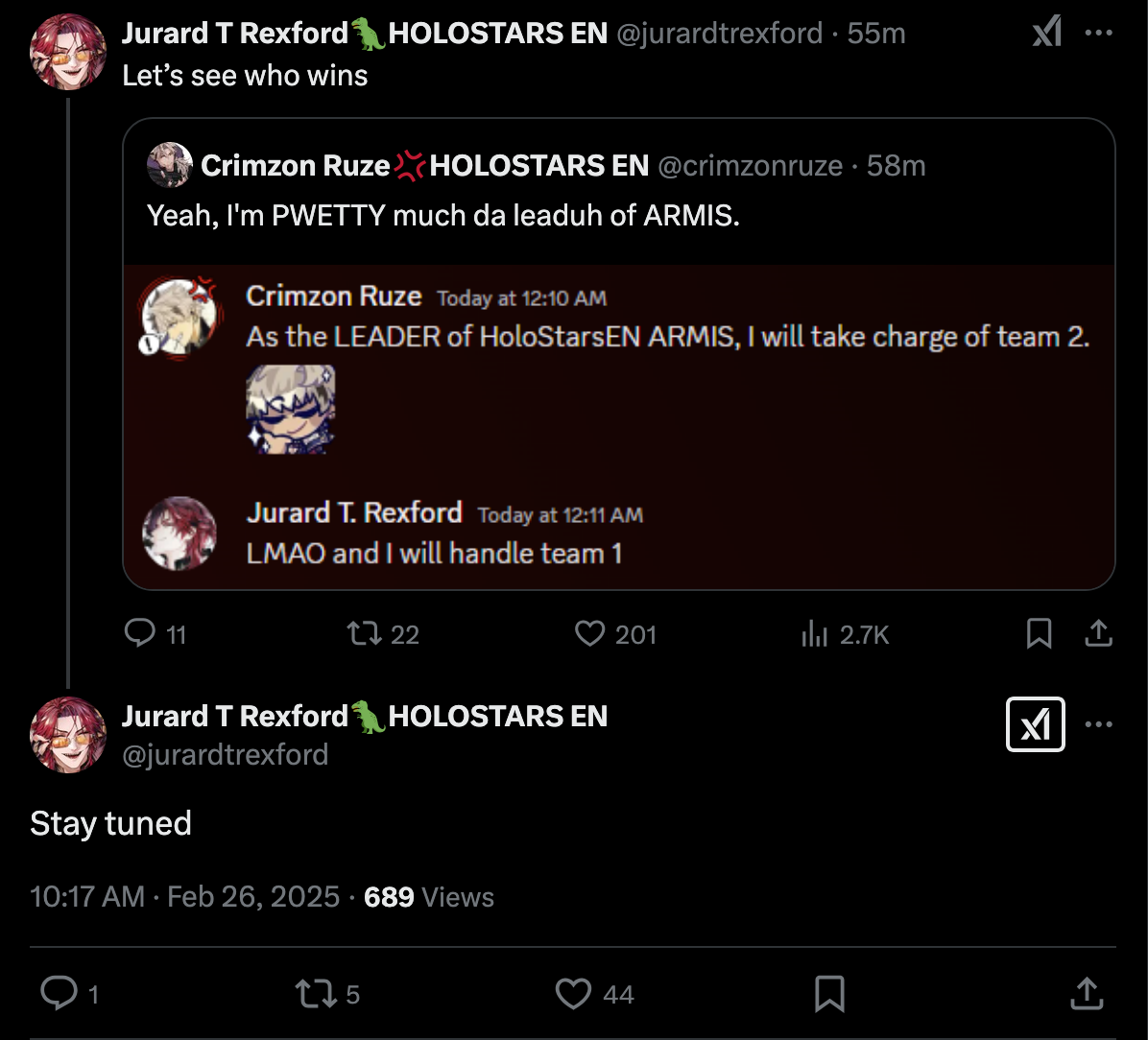The image size is (1148, 1040).
Task: Click the 10:17 AM · Feb 26, 2025 timestamp
Action: (184, 897)
